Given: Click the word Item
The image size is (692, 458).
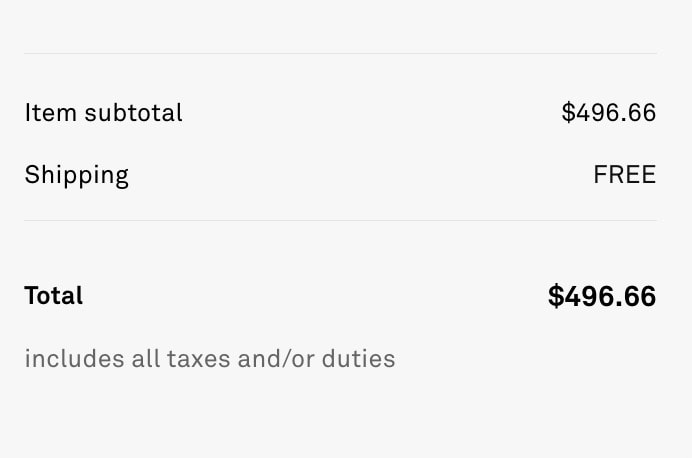Looking at the screenshot, I should click(50, 113).
